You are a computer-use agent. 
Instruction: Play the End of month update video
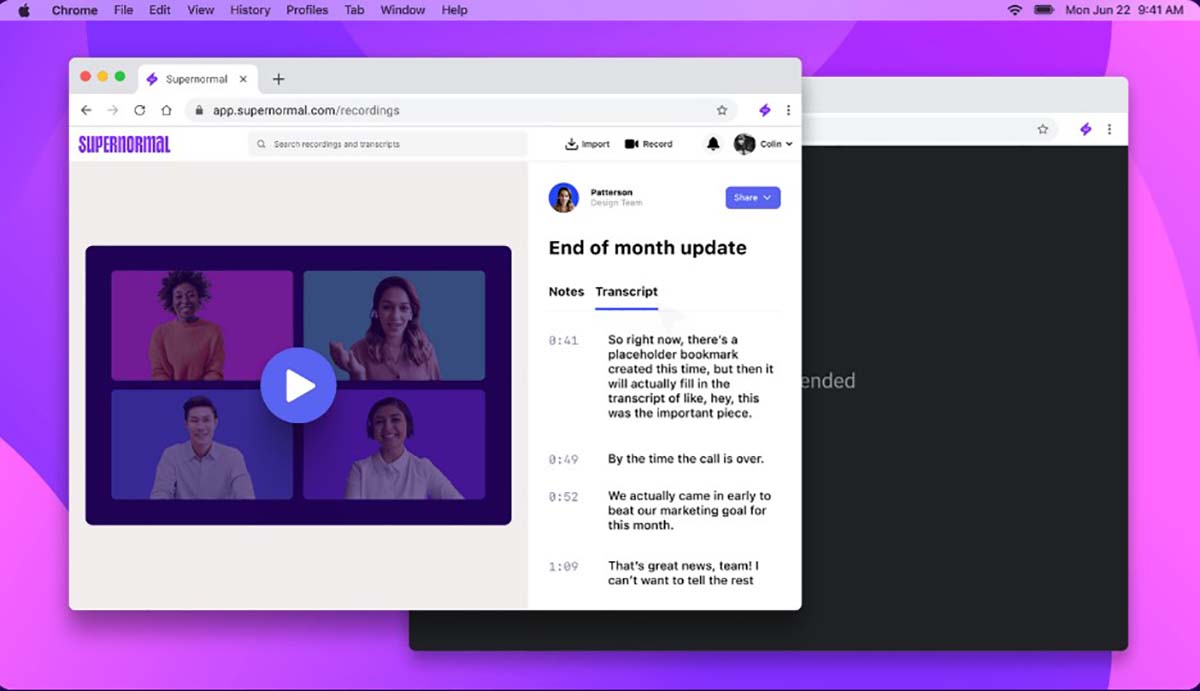coord(298,385)
